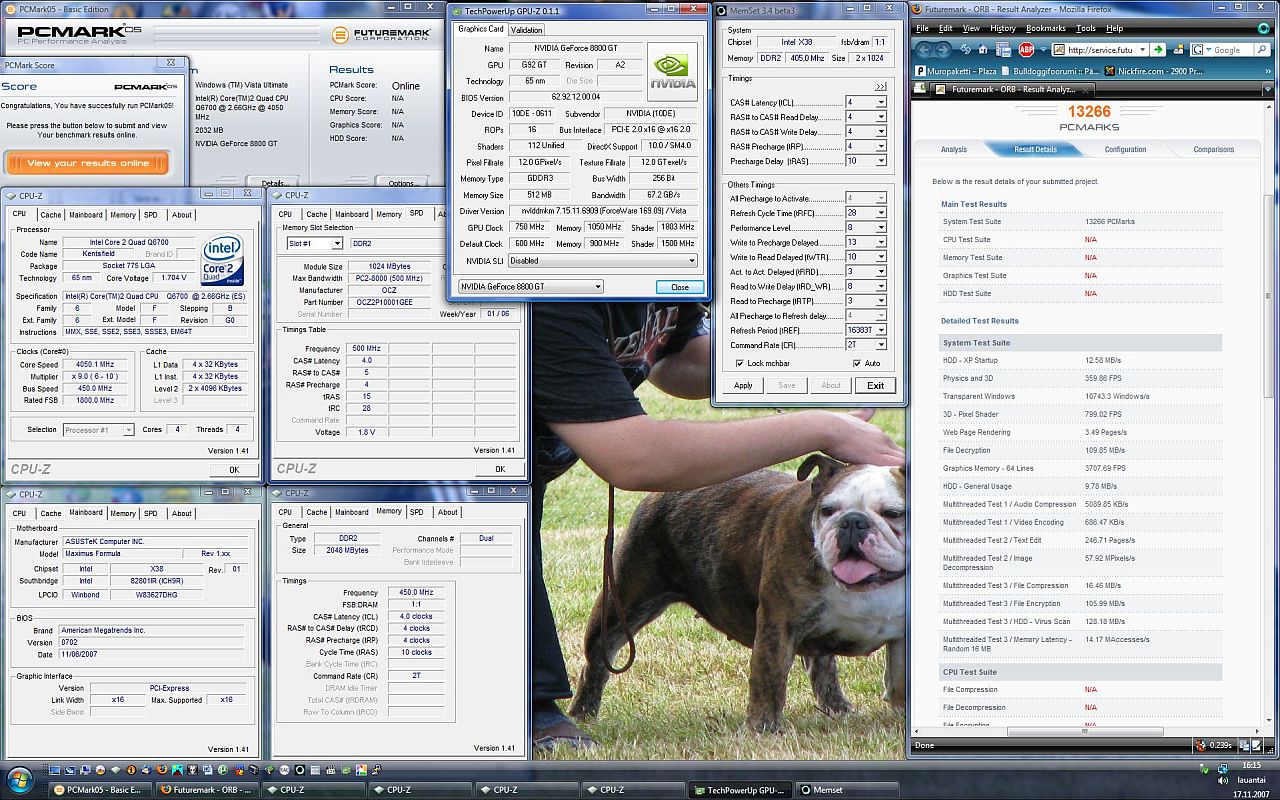This screenshot has height=800, width=1280.
Task: Click the Firefox URL address field
Action: 1093,50
